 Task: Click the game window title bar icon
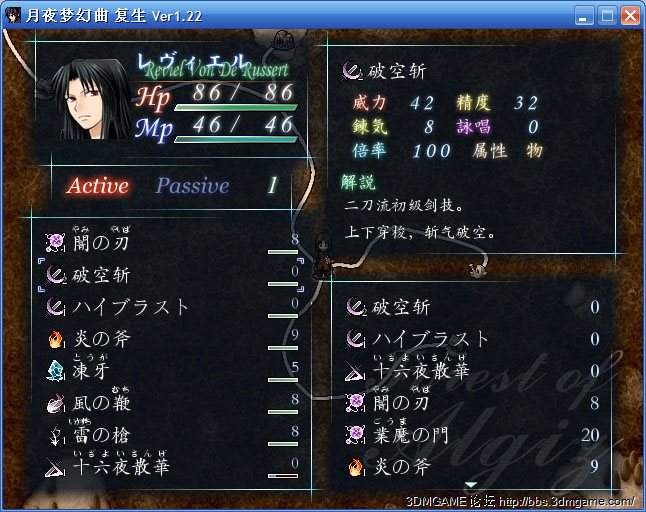click(13, 15)
